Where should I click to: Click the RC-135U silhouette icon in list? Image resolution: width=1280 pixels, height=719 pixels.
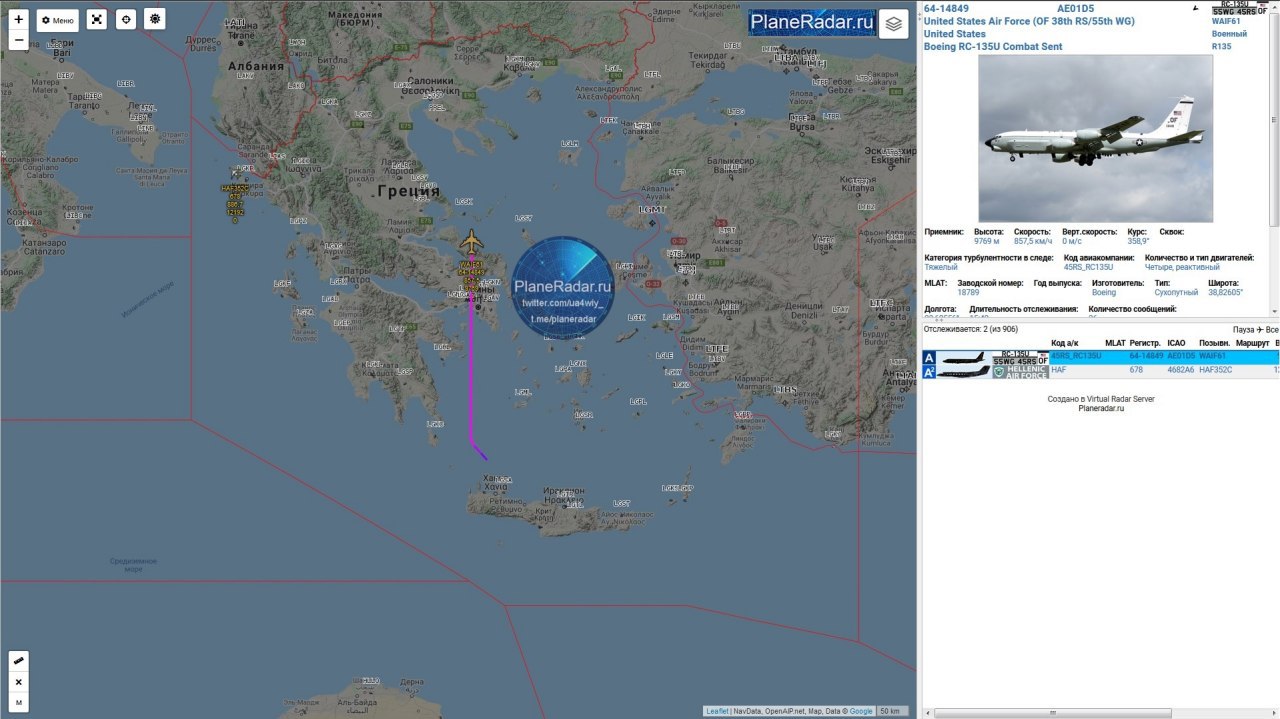tap(965, 357)
